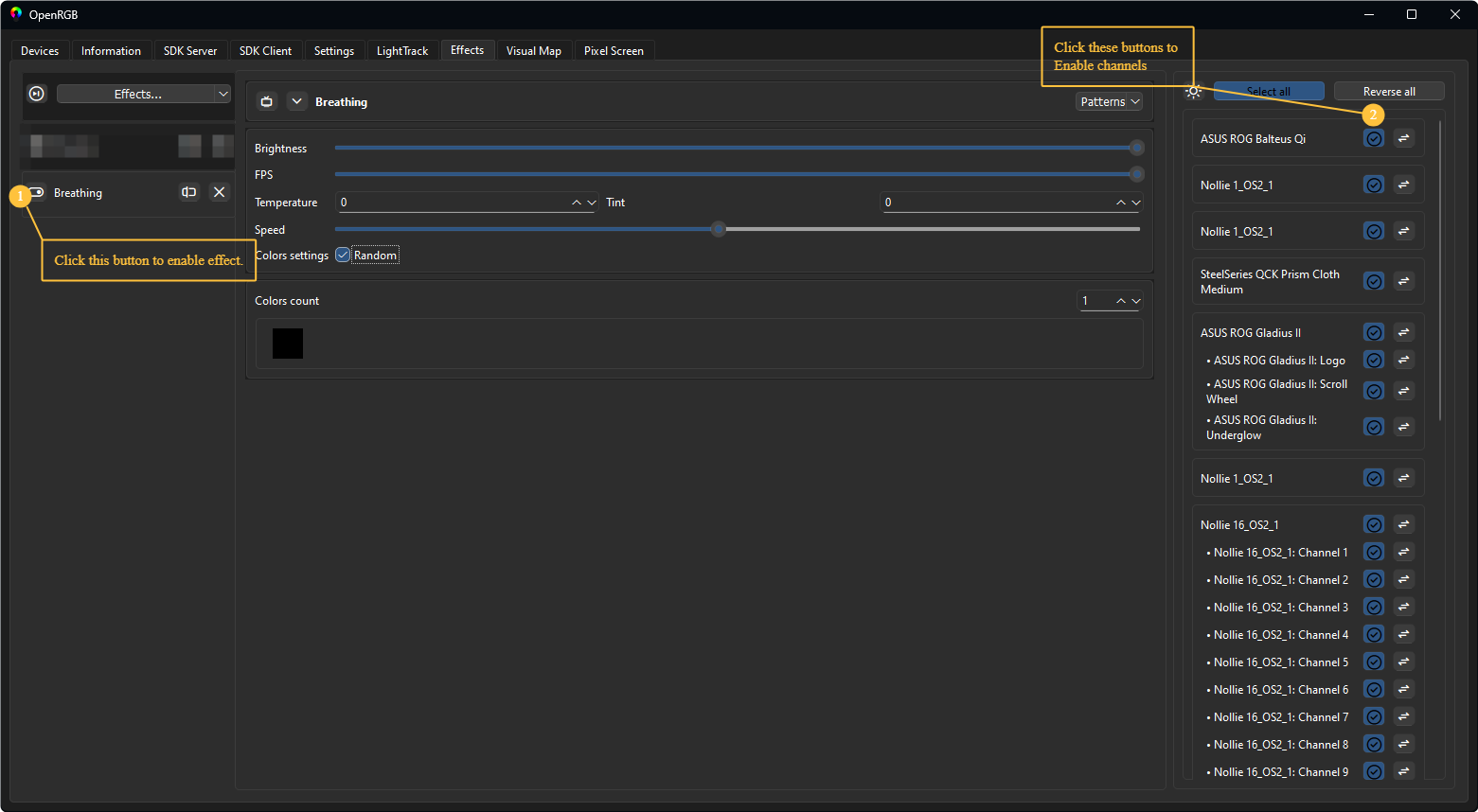Toggle the Breathing effect enable switch
Screen dimensions: 1478x812
(36, 192)
